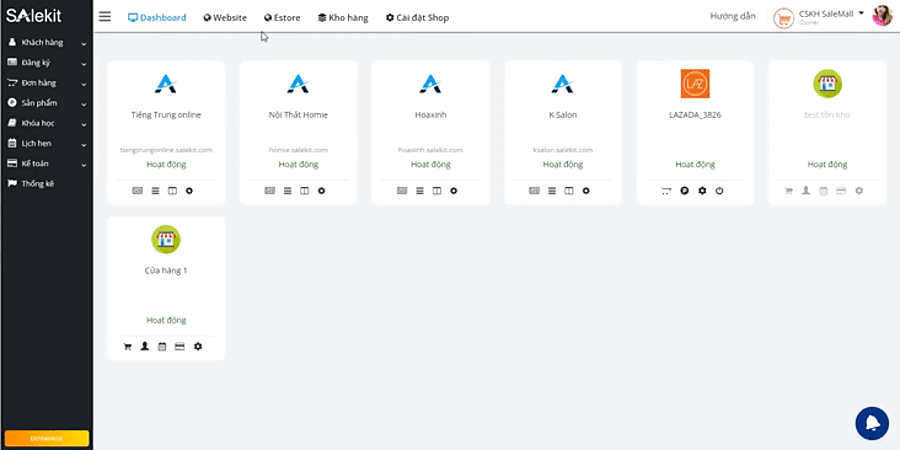The height and width of the screenshot is (450, 900).
Task: Open the Cài đặt Shop tab
Action: tap(417, 18)
